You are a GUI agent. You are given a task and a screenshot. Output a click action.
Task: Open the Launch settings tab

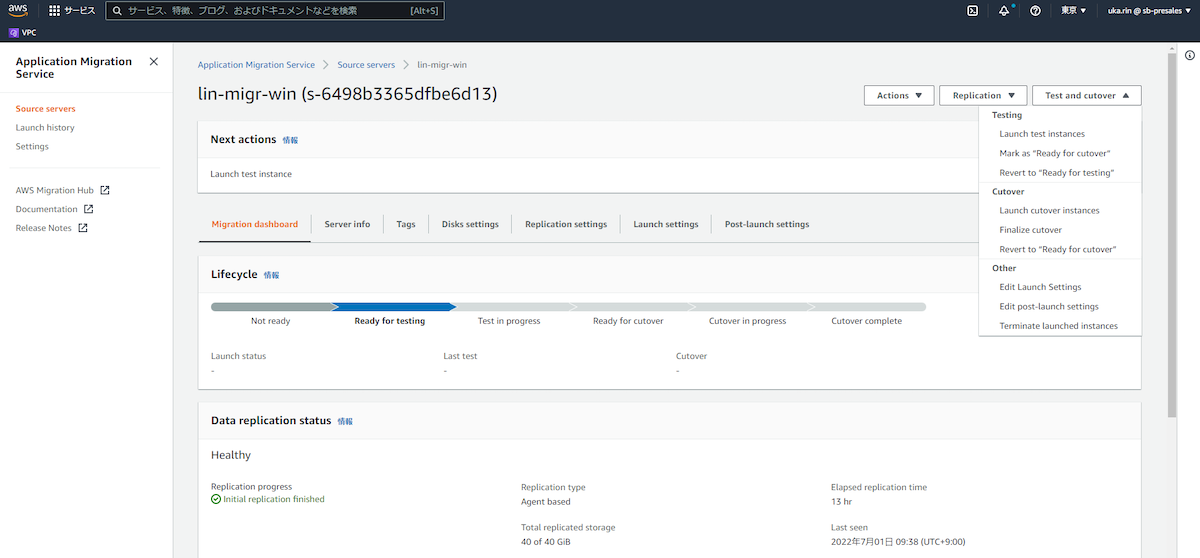(x=665, y=224)
